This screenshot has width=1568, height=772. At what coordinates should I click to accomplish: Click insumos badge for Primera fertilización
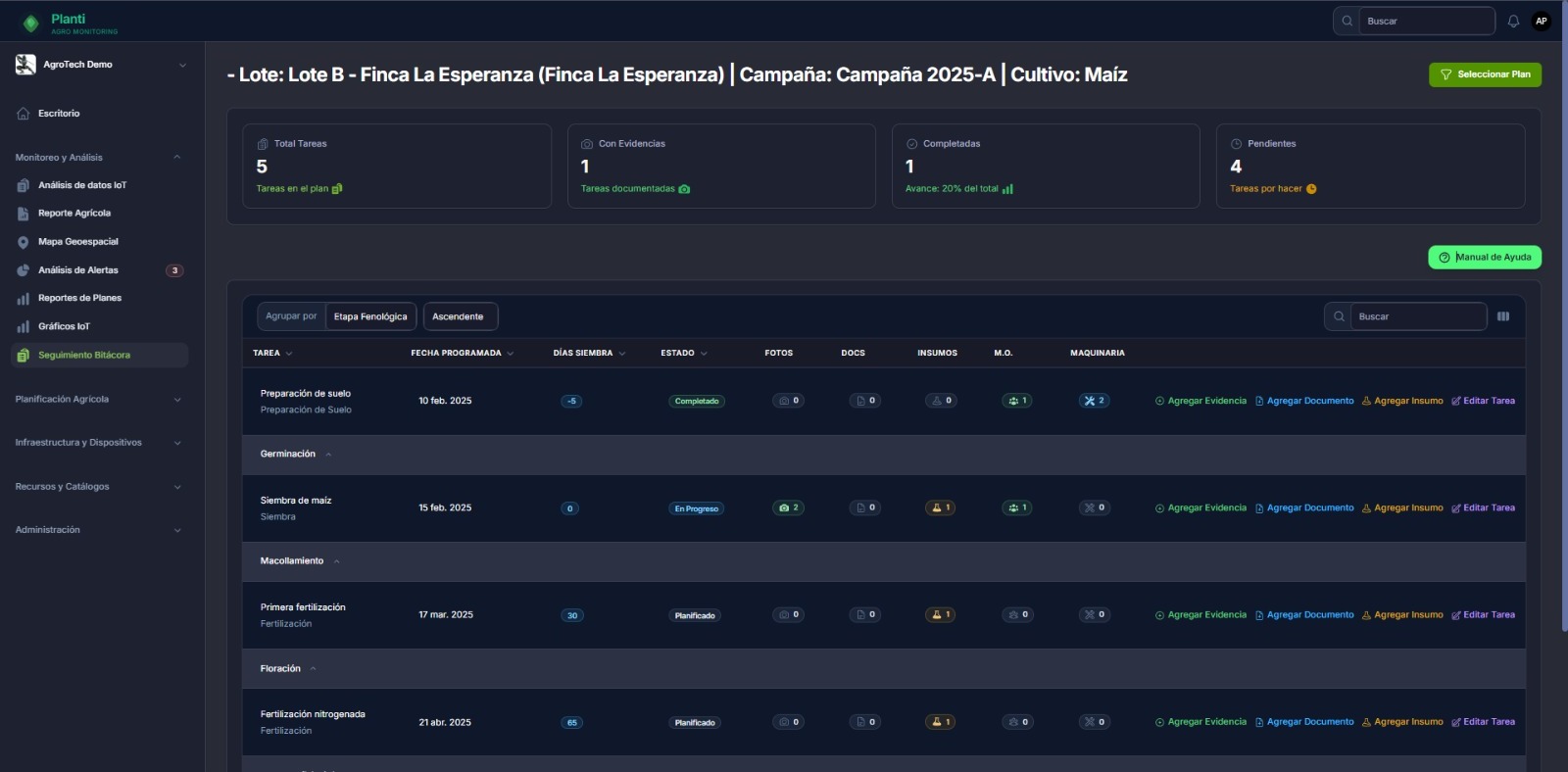click(x=940, y=615)
